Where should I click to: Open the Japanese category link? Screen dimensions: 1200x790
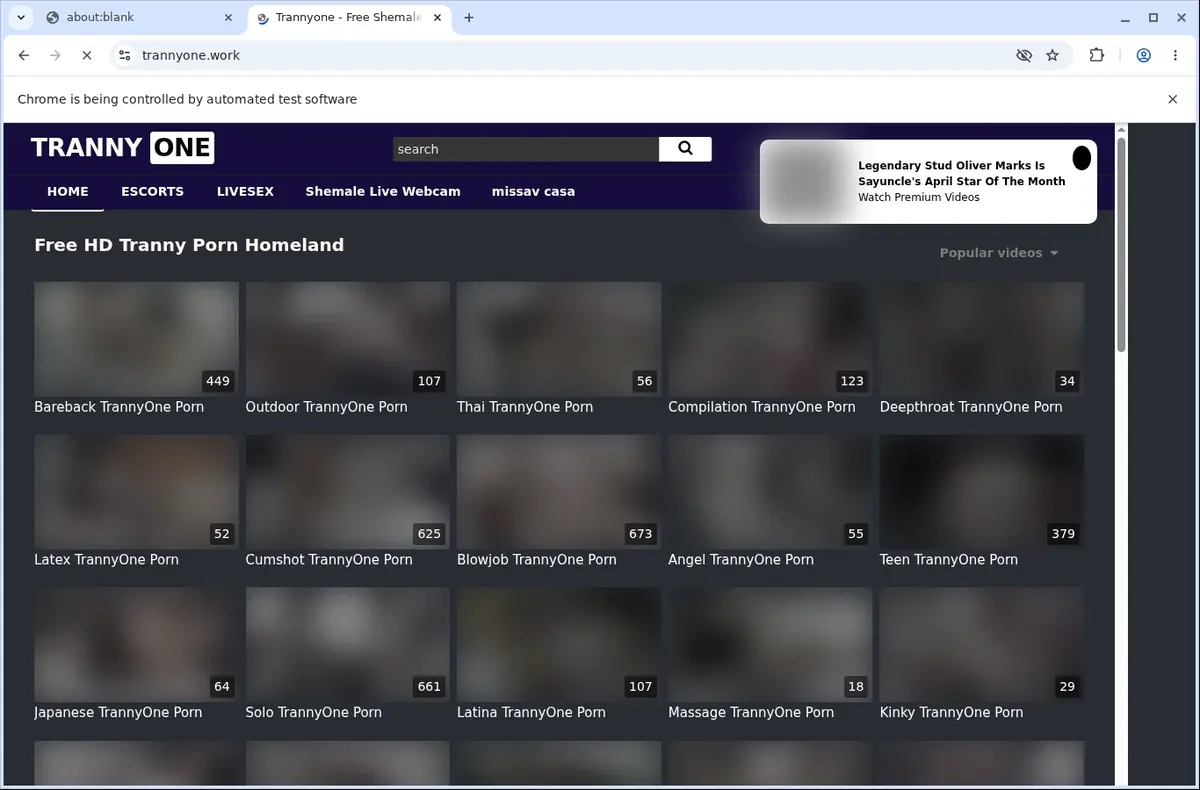[118, 713]
